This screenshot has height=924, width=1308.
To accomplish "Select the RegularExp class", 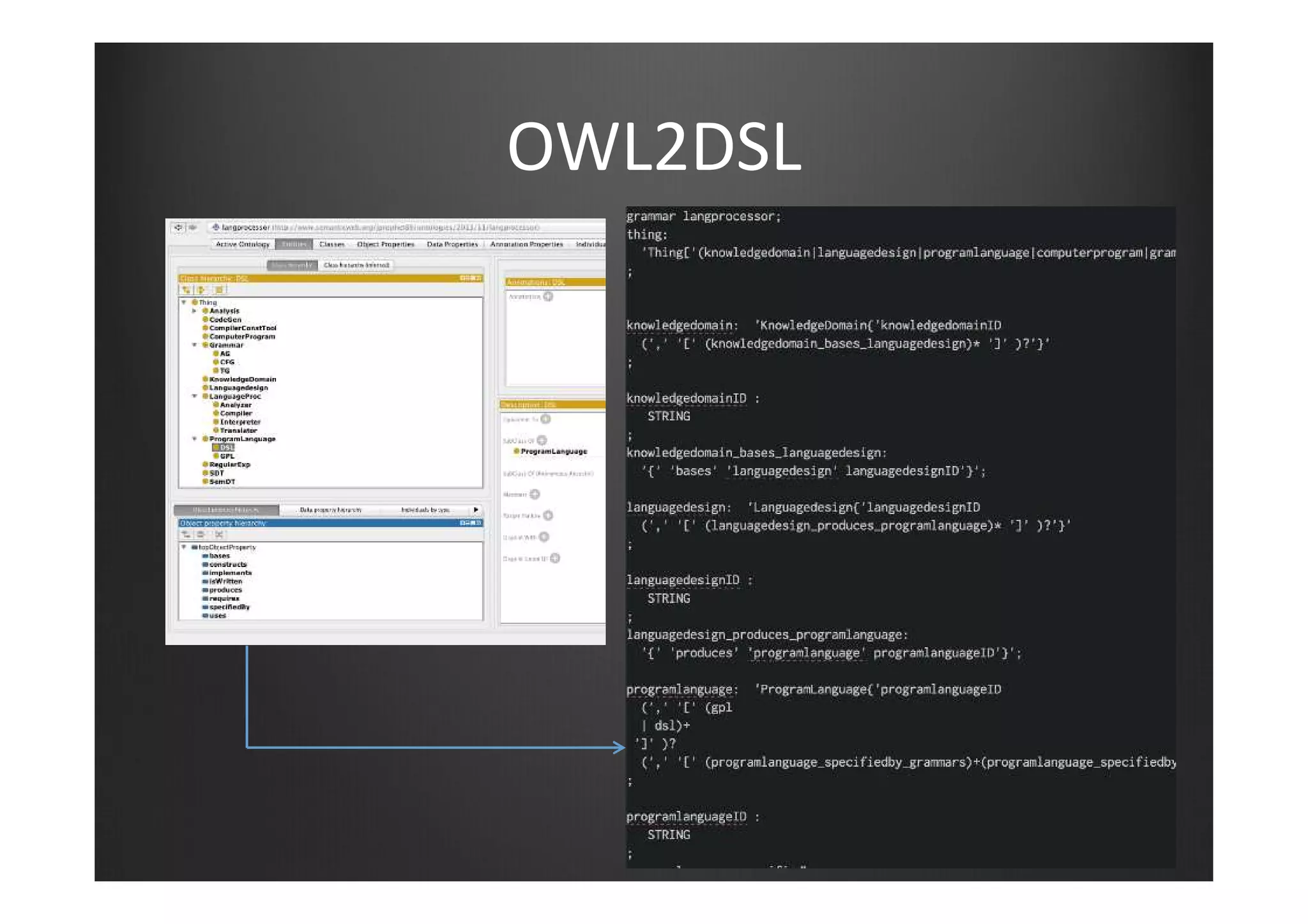I will (226, 464).
